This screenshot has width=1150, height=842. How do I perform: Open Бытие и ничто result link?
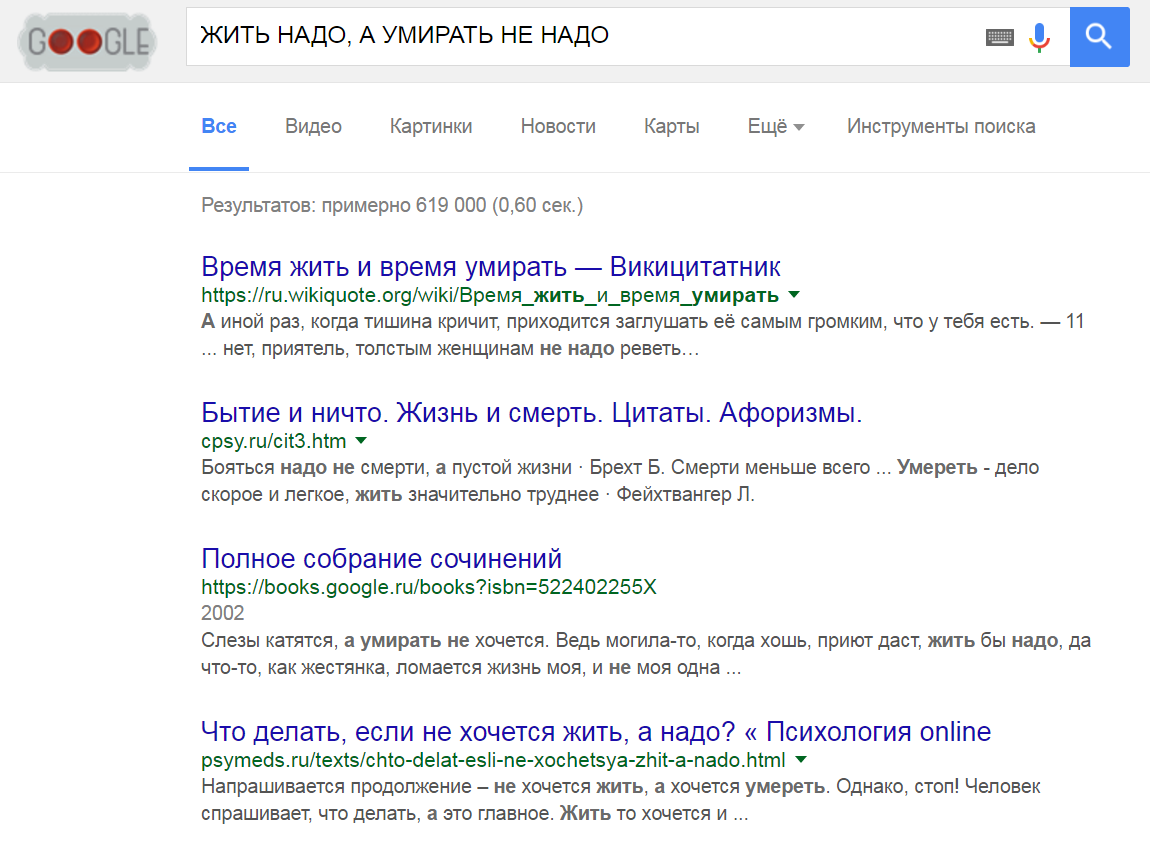coord(531,413)
